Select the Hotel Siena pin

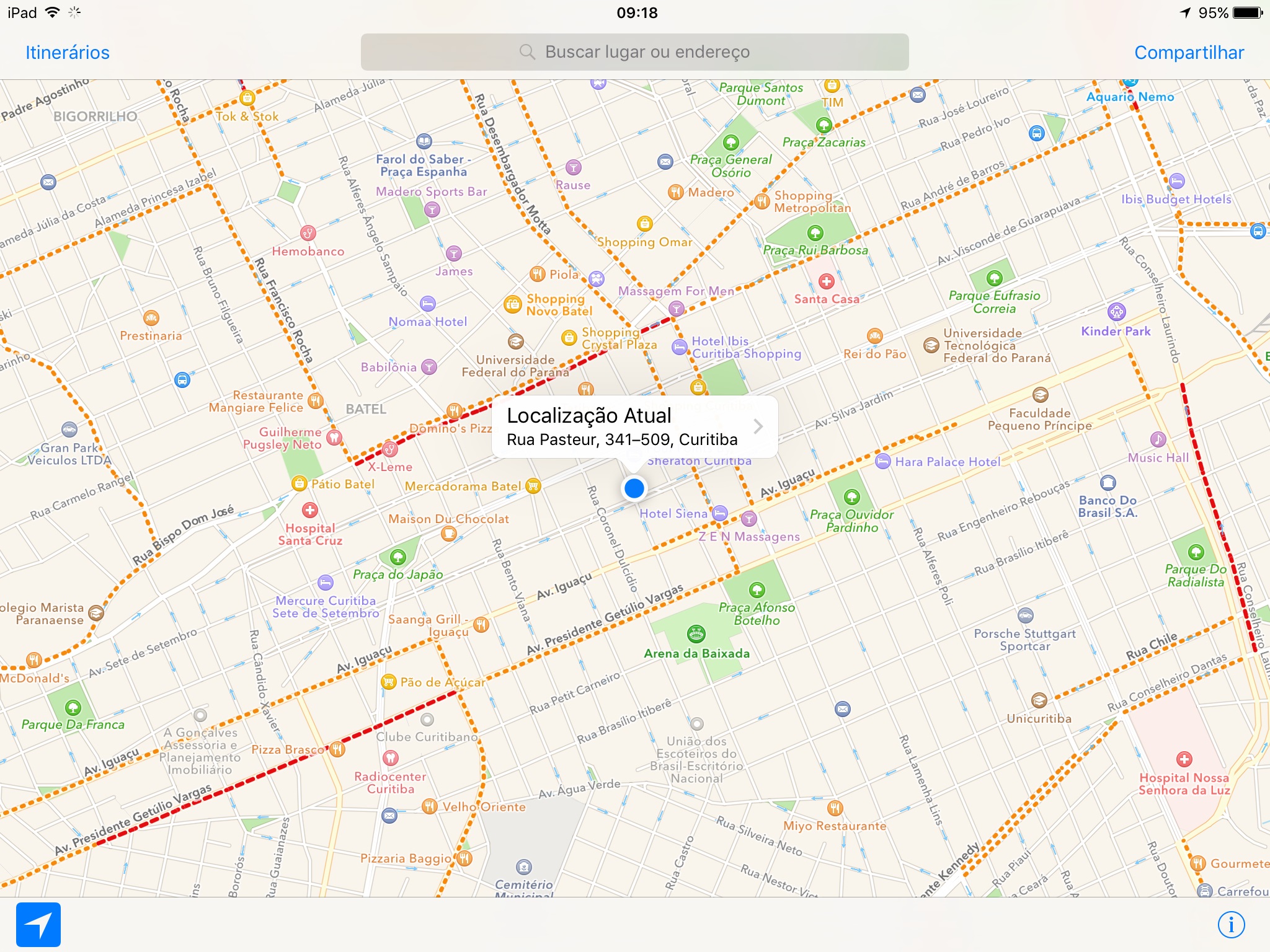719,513
